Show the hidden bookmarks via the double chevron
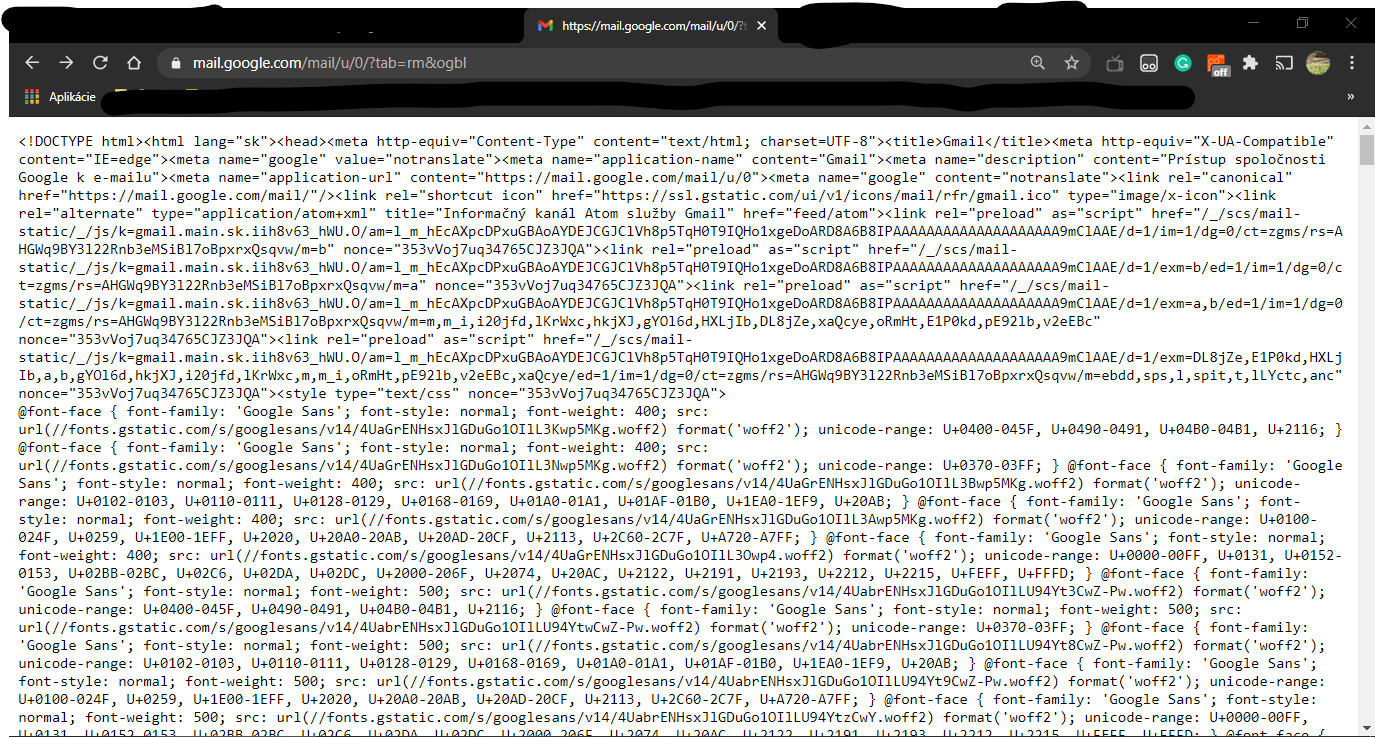Screen dimensions: 1375x737 [x=1351, y=97]
